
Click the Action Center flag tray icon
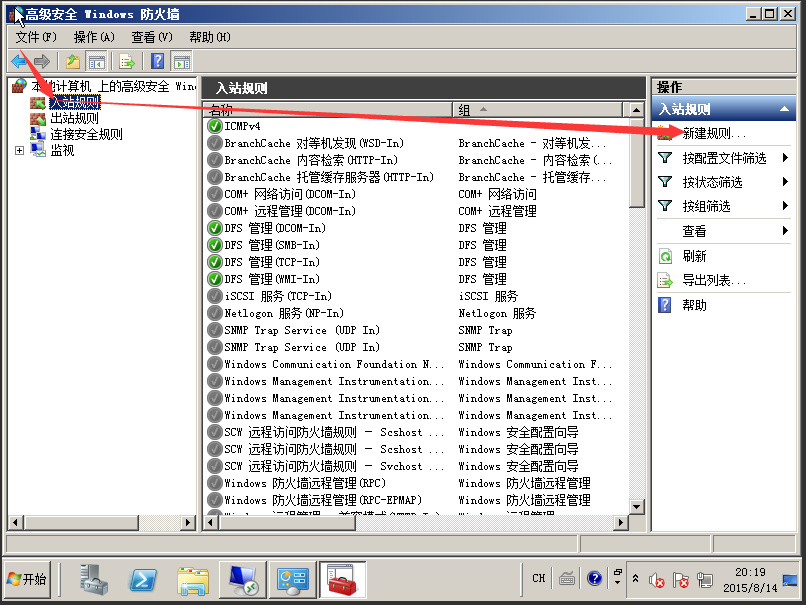681,580
